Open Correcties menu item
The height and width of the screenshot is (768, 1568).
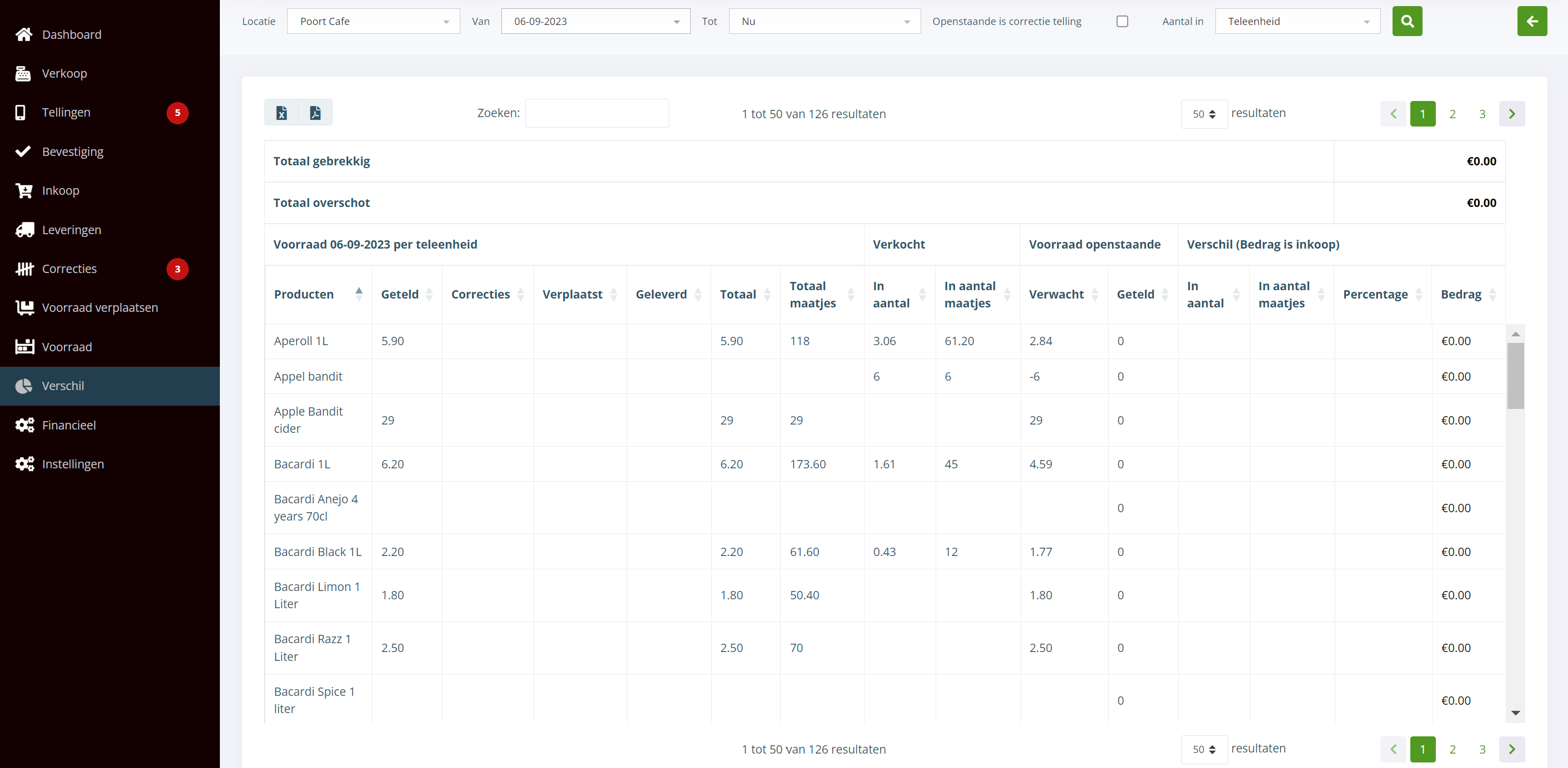point(69,269)
